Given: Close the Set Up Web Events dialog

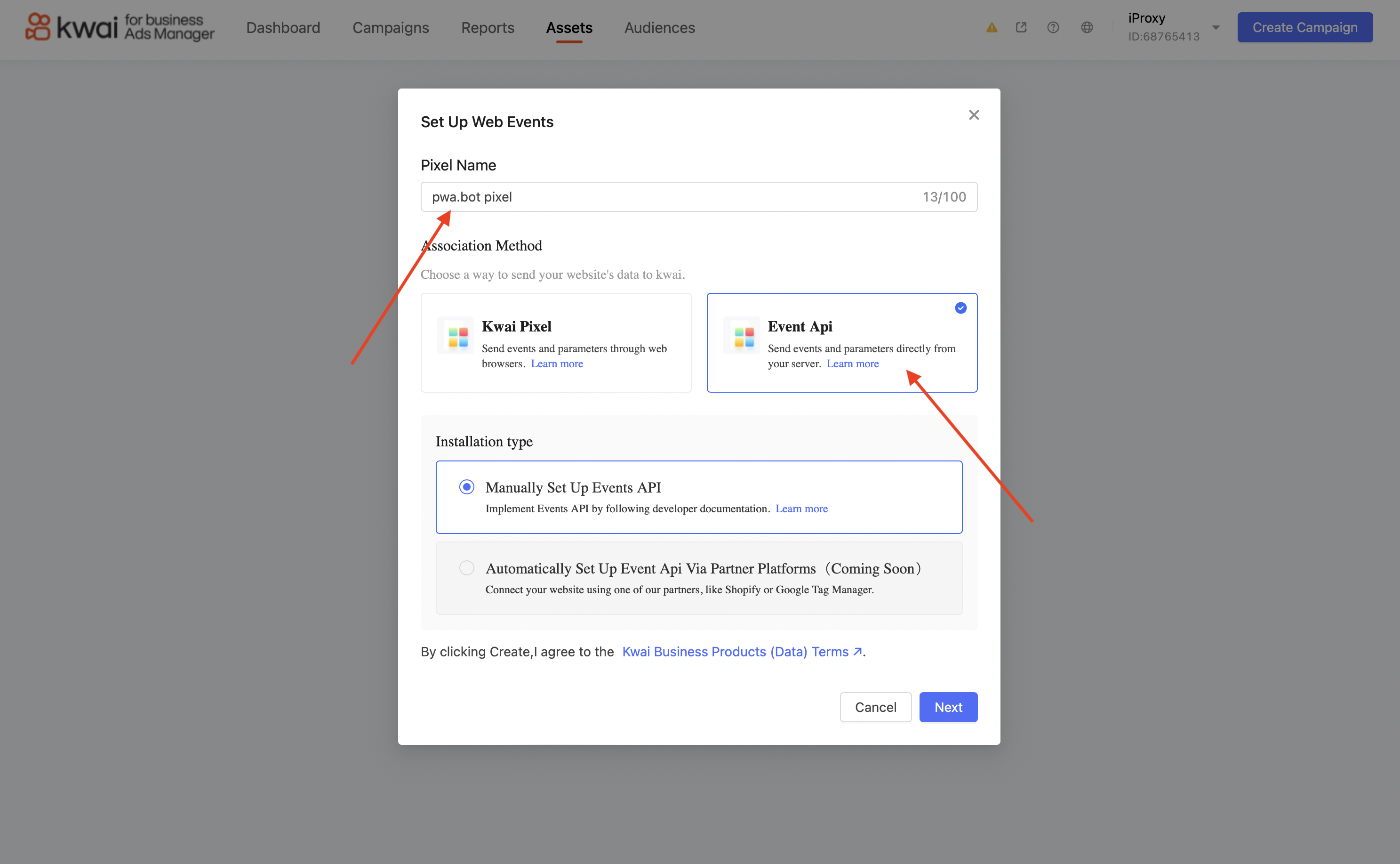Looking at the screenshot, I should click(974, 115).
